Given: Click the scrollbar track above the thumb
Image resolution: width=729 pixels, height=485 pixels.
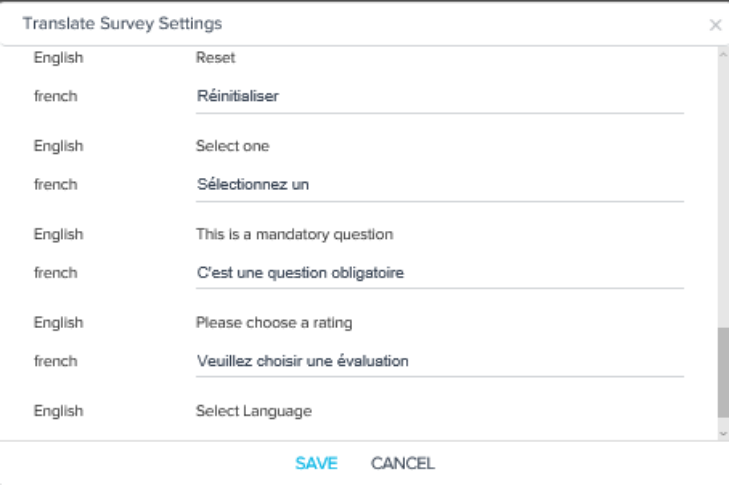Looking at the screenshot, I should click(x=723, y=193).
